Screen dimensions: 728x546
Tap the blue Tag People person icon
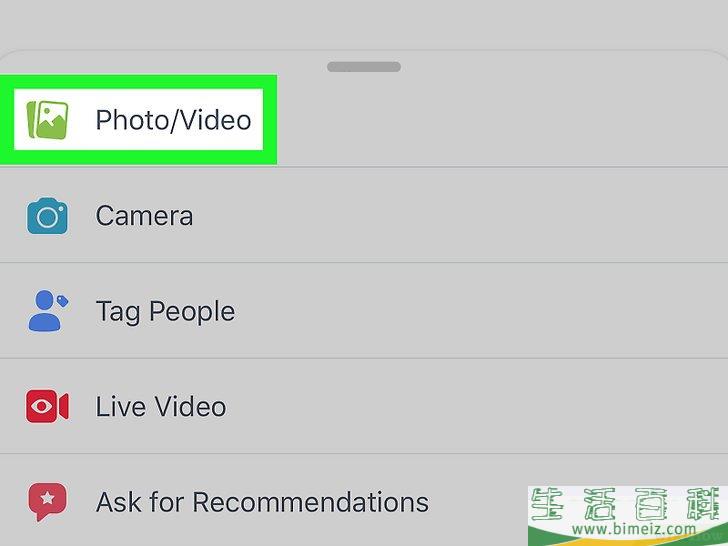click(48, 311)
